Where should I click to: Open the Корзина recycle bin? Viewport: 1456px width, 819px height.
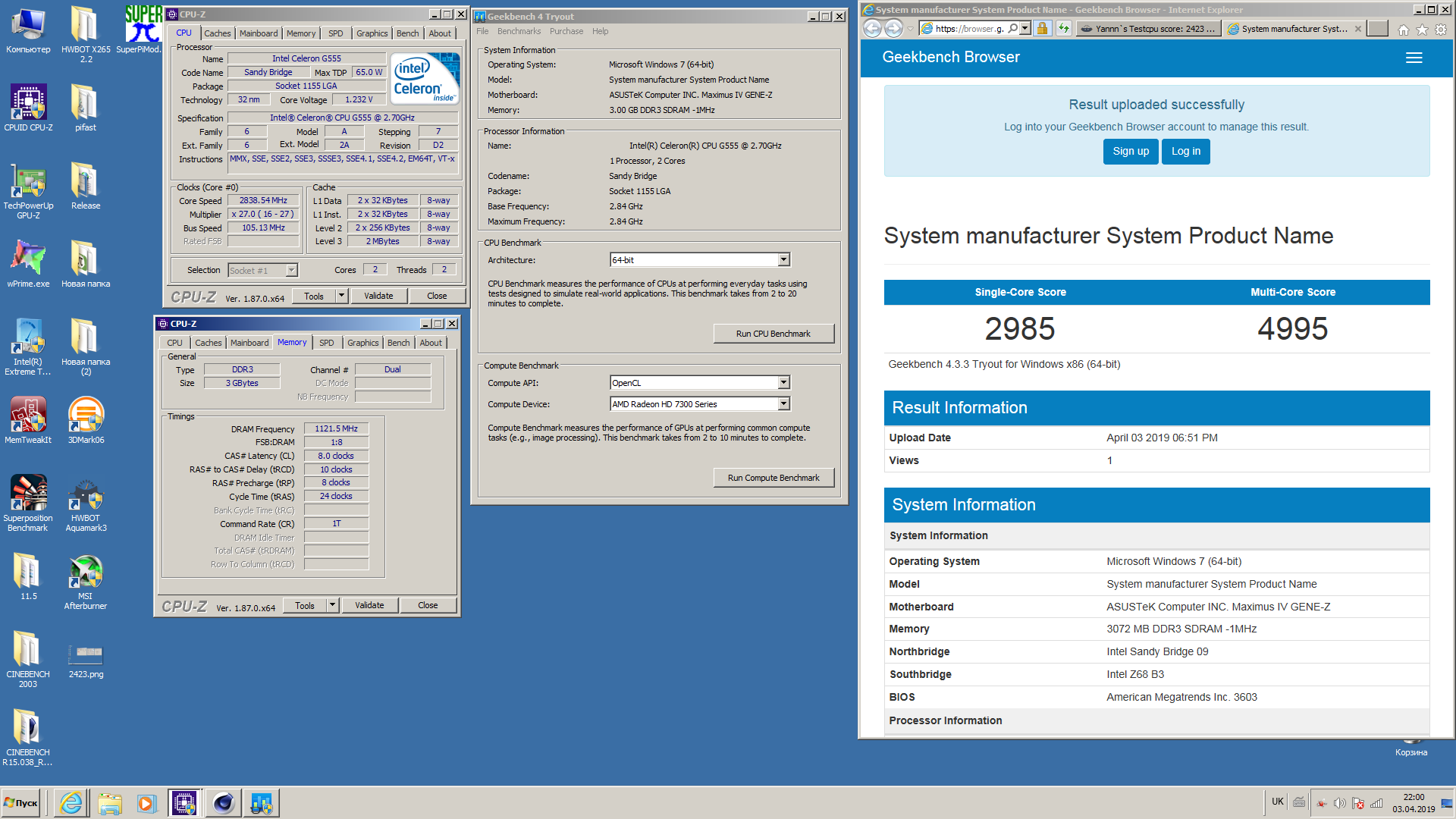1411,748
